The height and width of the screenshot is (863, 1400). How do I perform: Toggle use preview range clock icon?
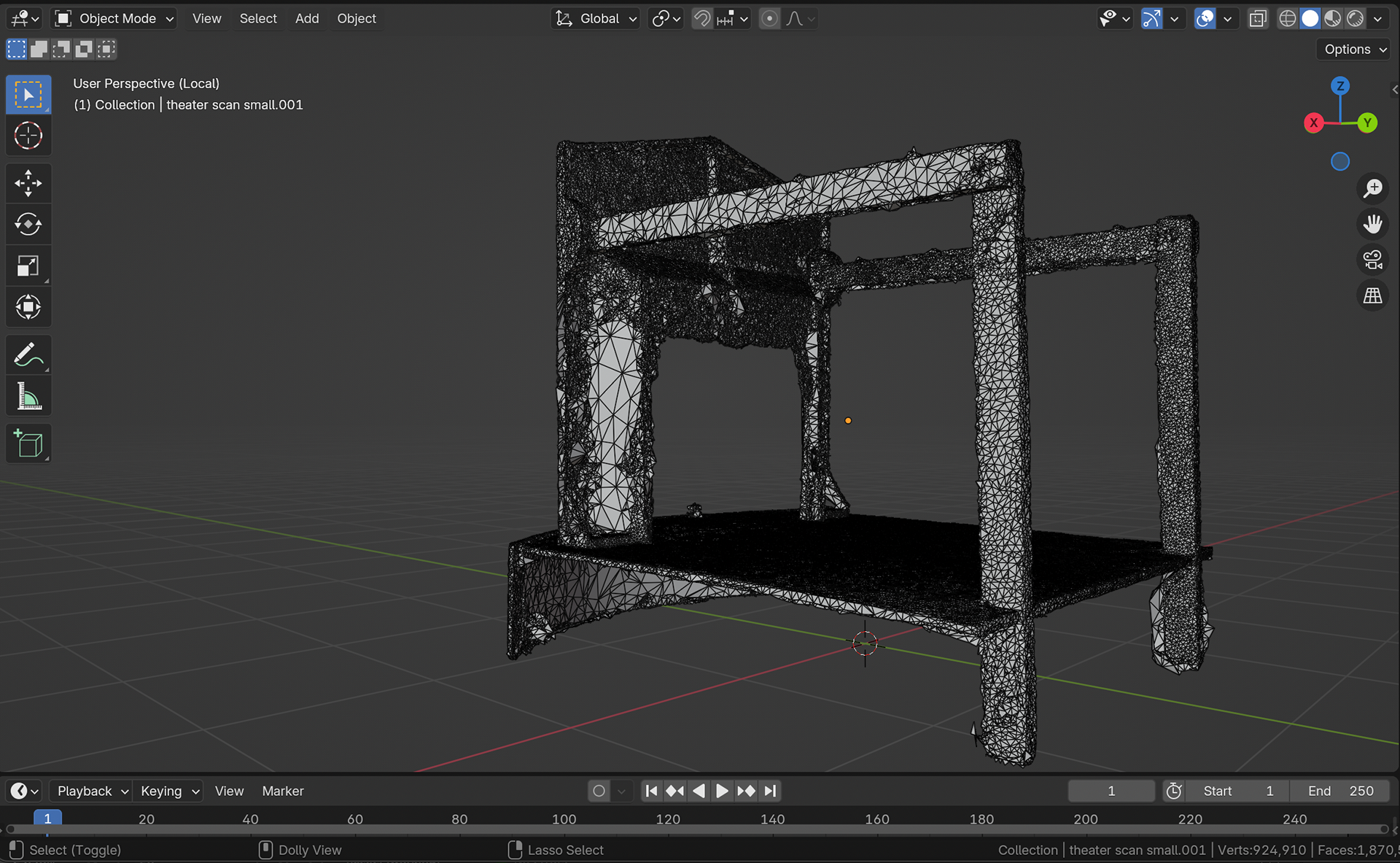pos(1174,791)
